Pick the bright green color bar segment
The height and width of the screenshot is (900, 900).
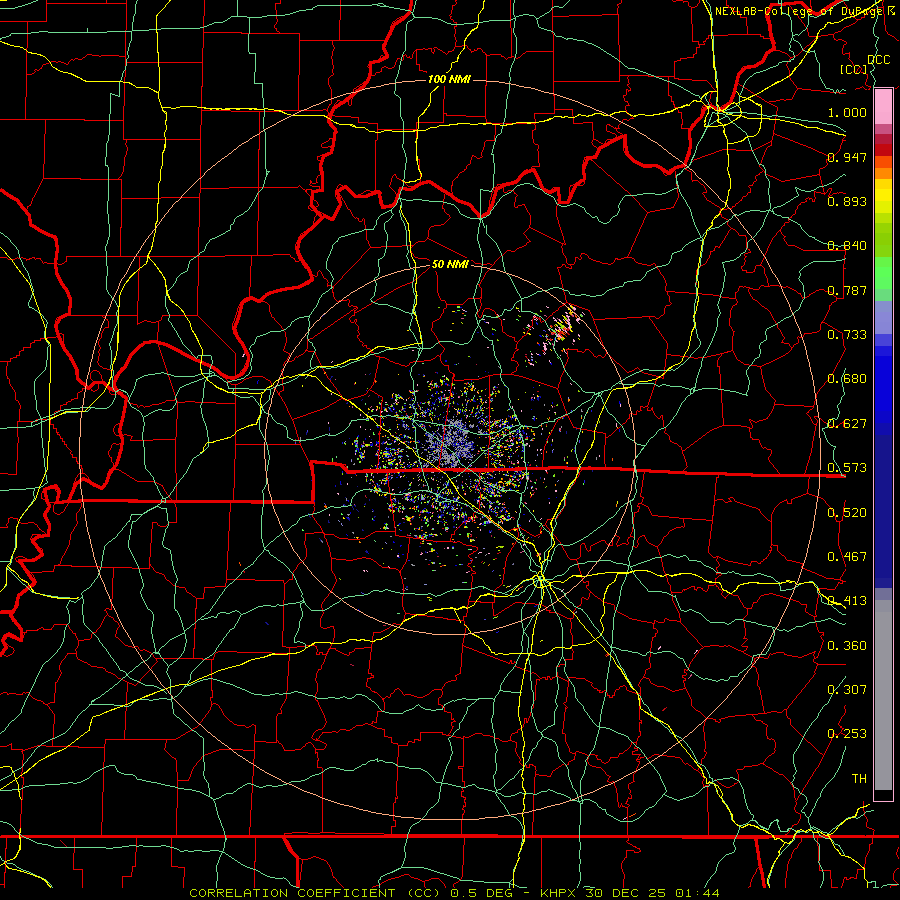pos(883,273)
